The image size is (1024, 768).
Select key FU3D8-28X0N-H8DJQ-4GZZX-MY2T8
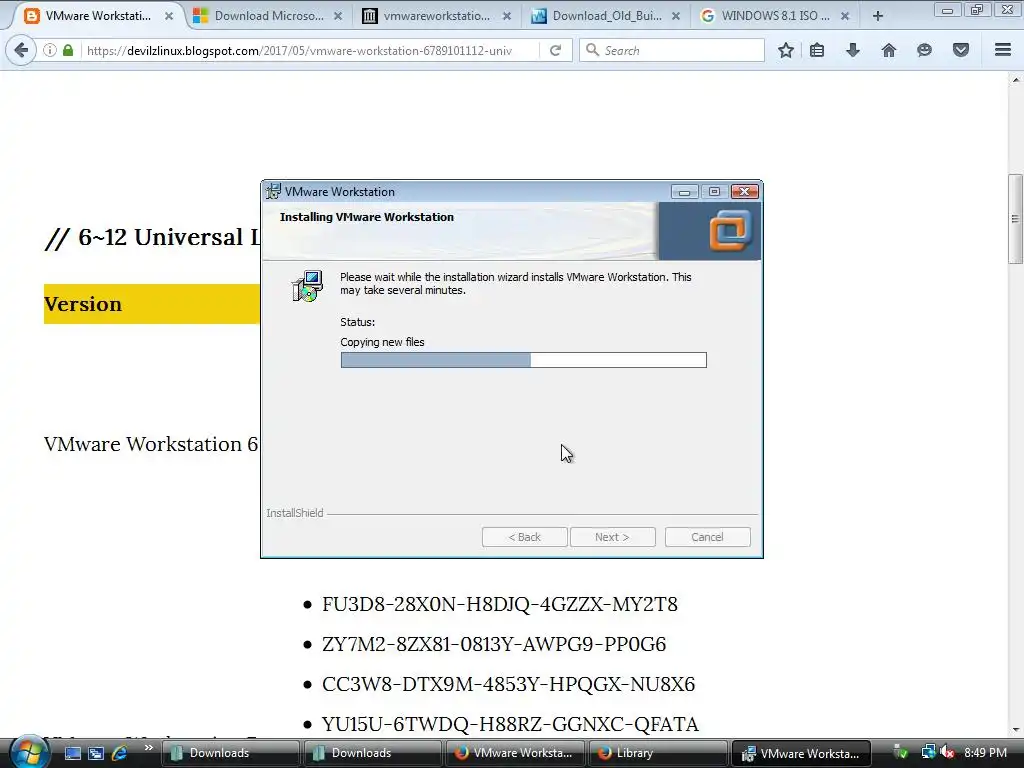500,604
